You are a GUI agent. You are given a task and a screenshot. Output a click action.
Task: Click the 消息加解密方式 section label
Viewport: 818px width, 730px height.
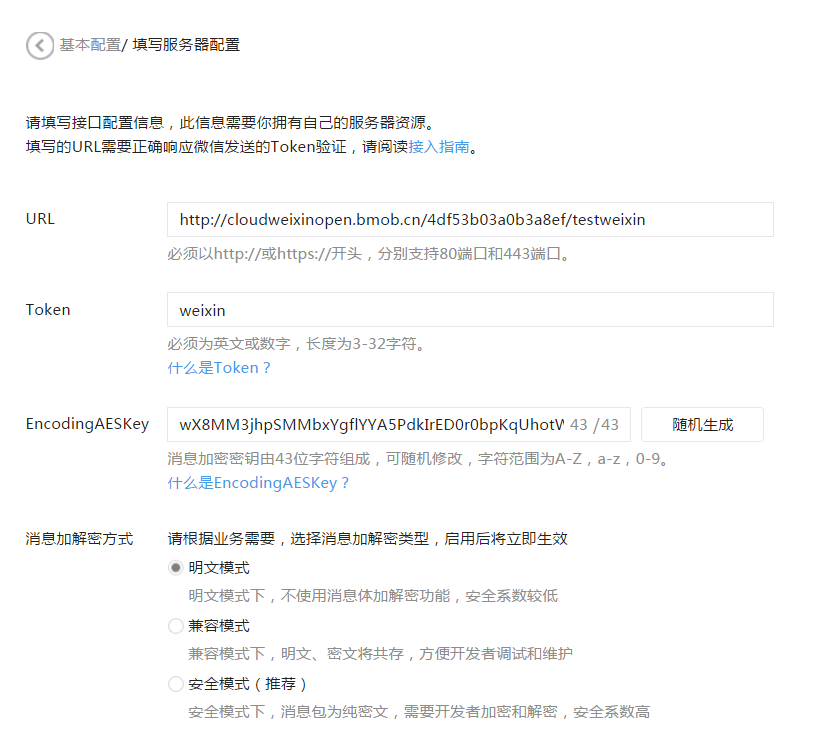pos(79,539)
